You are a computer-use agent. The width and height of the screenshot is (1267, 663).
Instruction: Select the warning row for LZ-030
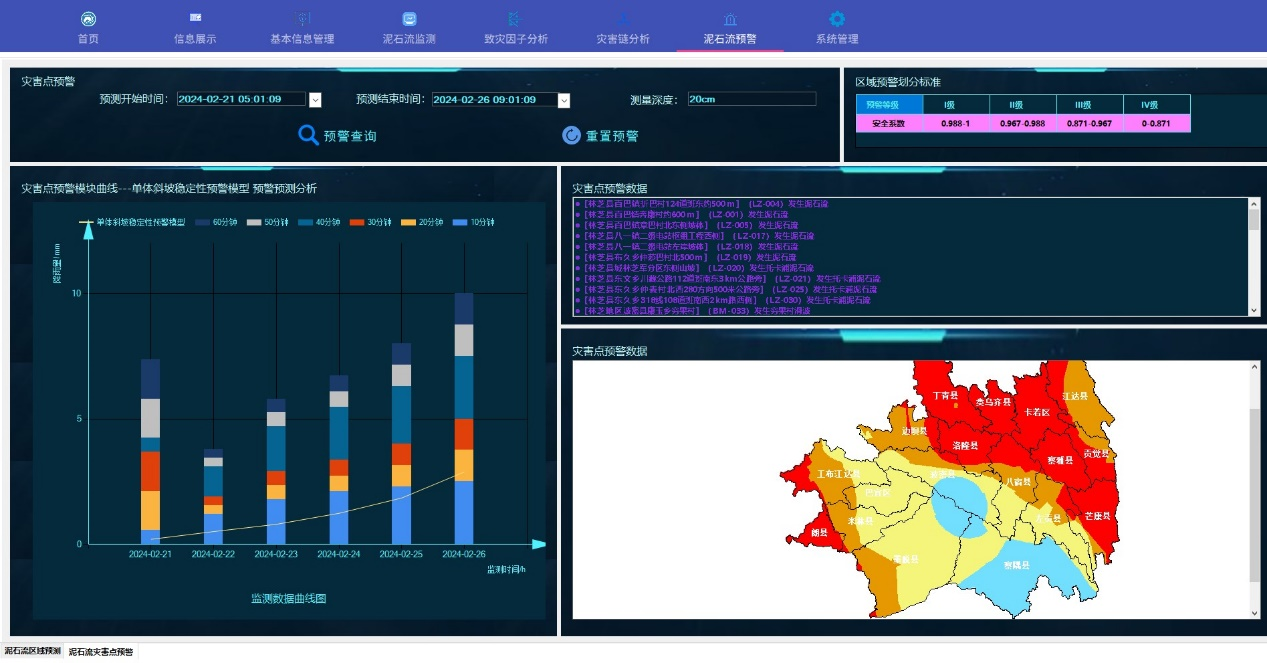click(722, 300)
